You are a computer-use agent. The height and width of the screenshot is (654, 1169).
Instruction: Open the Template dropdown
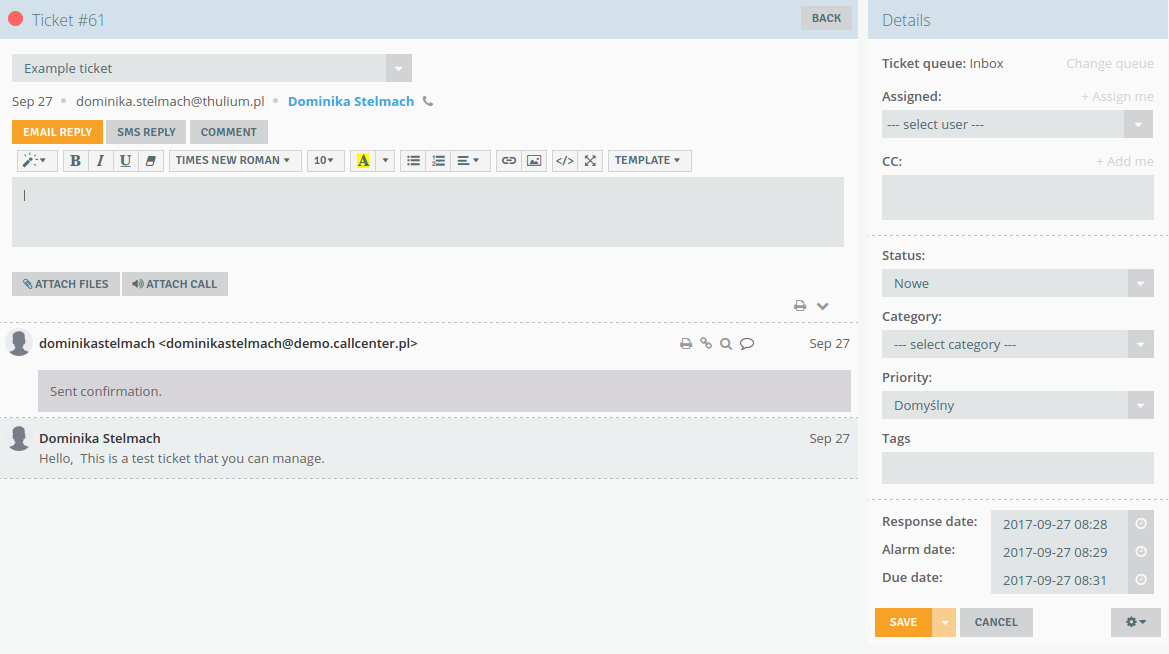649,160
